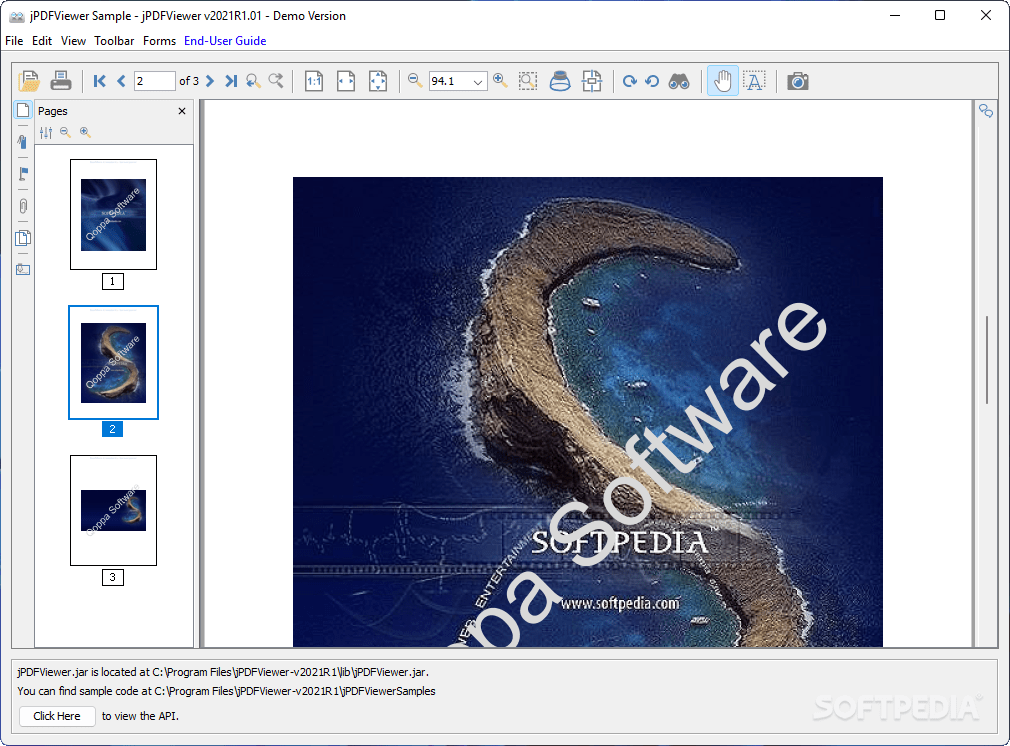Toggle the hand pan tool
1010x746 pixels.
723,81
